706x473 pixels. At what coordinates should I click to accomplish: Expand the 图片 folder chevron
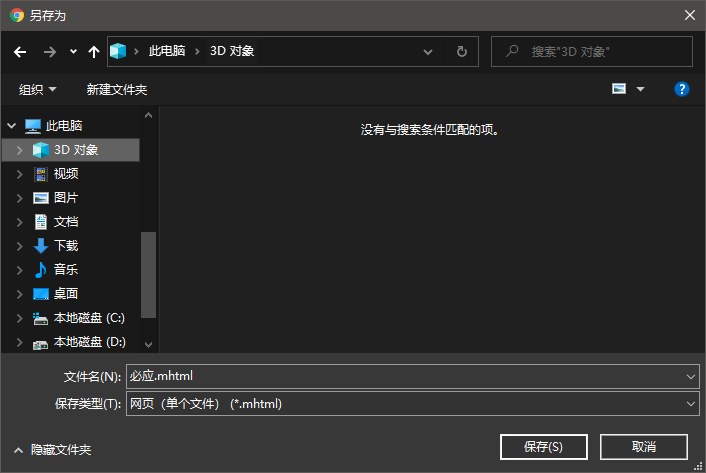tap(21, 198)
